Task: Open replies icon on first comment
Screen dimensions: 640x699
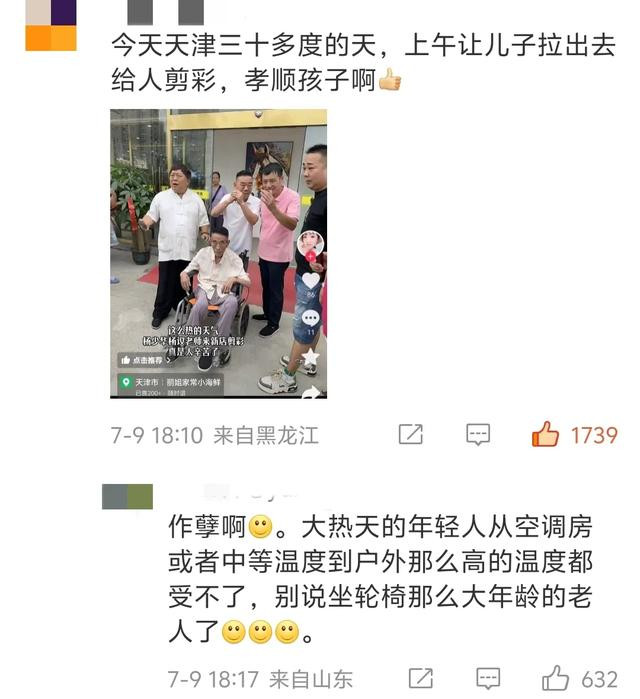Action: point(478,434)
